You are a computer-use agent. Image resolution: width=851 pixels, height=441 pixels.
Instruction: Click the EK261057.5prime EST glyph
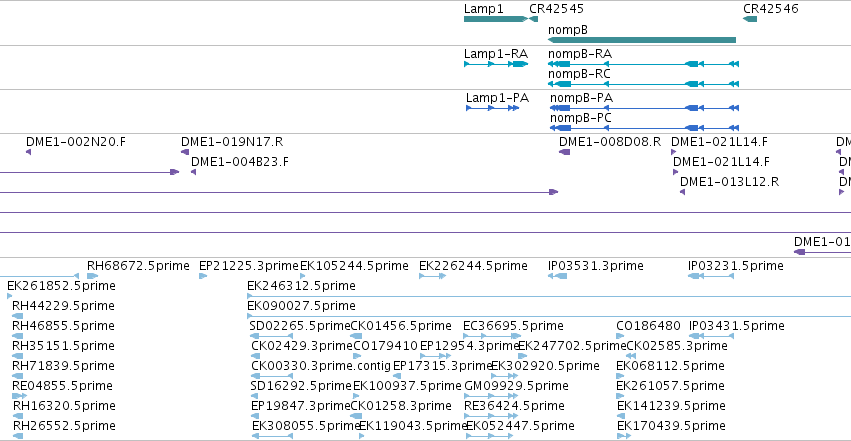[x=620, y=396]
